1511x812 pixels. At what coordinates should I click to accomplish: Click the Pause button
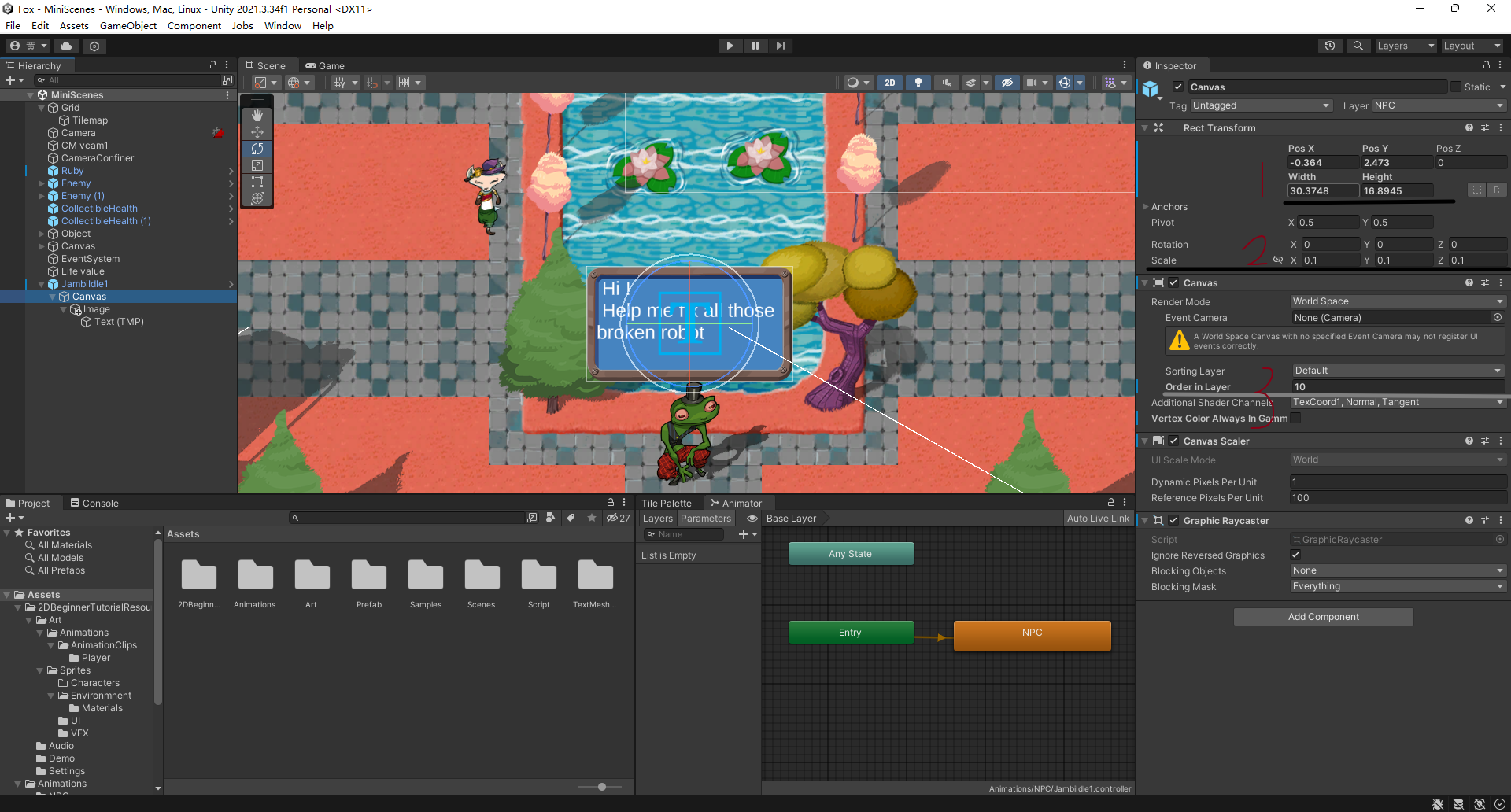[x=755, y=46]
